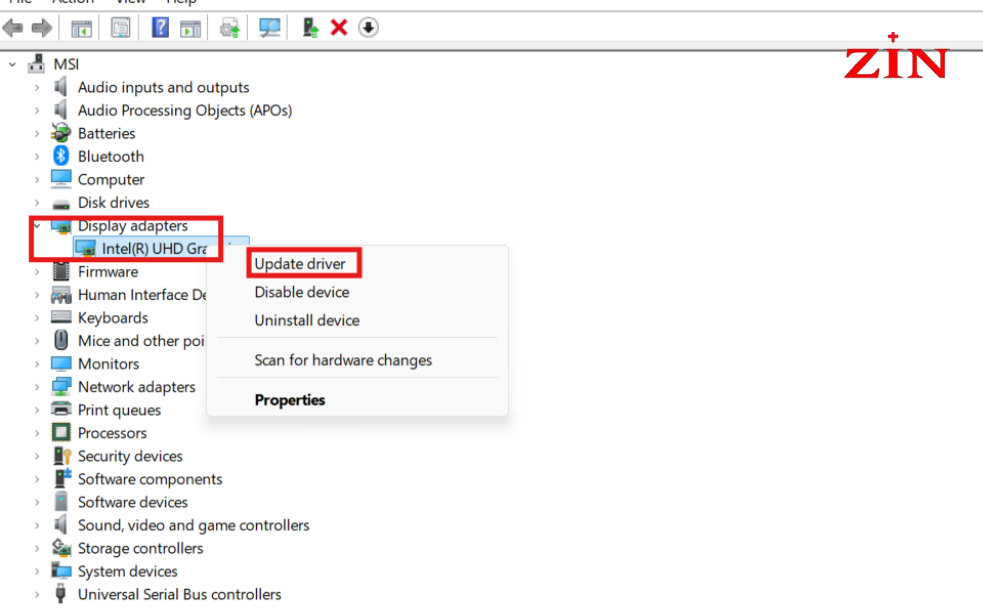
Task: Select the Computer category label
Action: coord(111,179)
